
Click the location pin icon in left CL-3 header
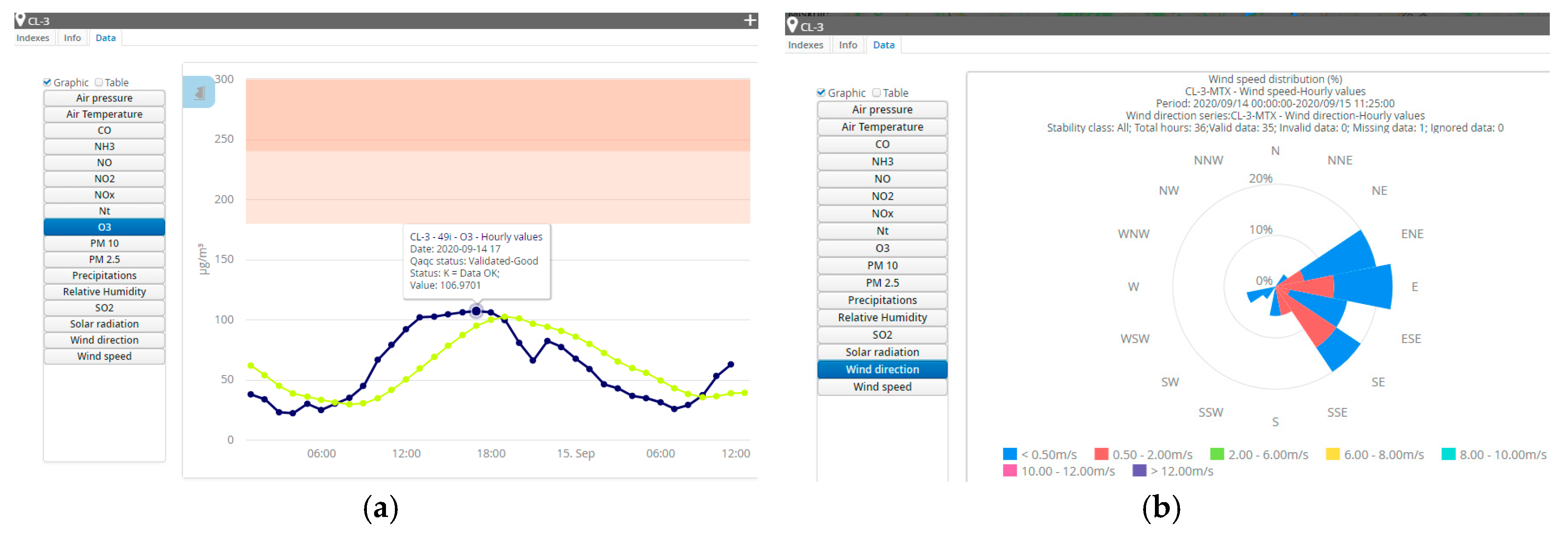tap(20, 20)
